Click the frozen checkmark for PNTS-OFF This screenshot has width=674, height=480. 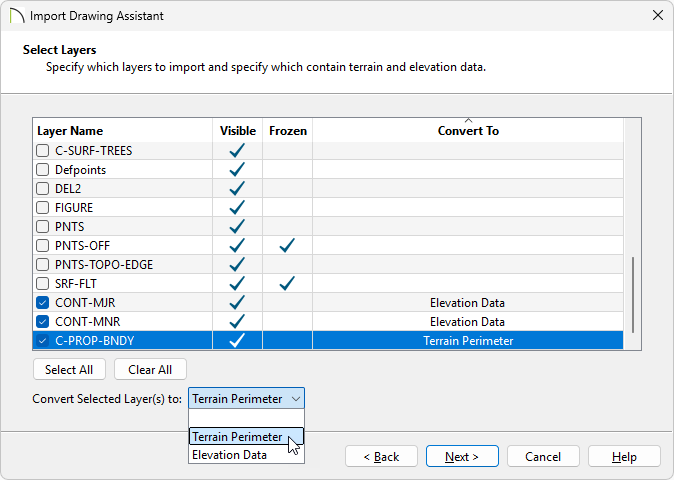[287, 245]
